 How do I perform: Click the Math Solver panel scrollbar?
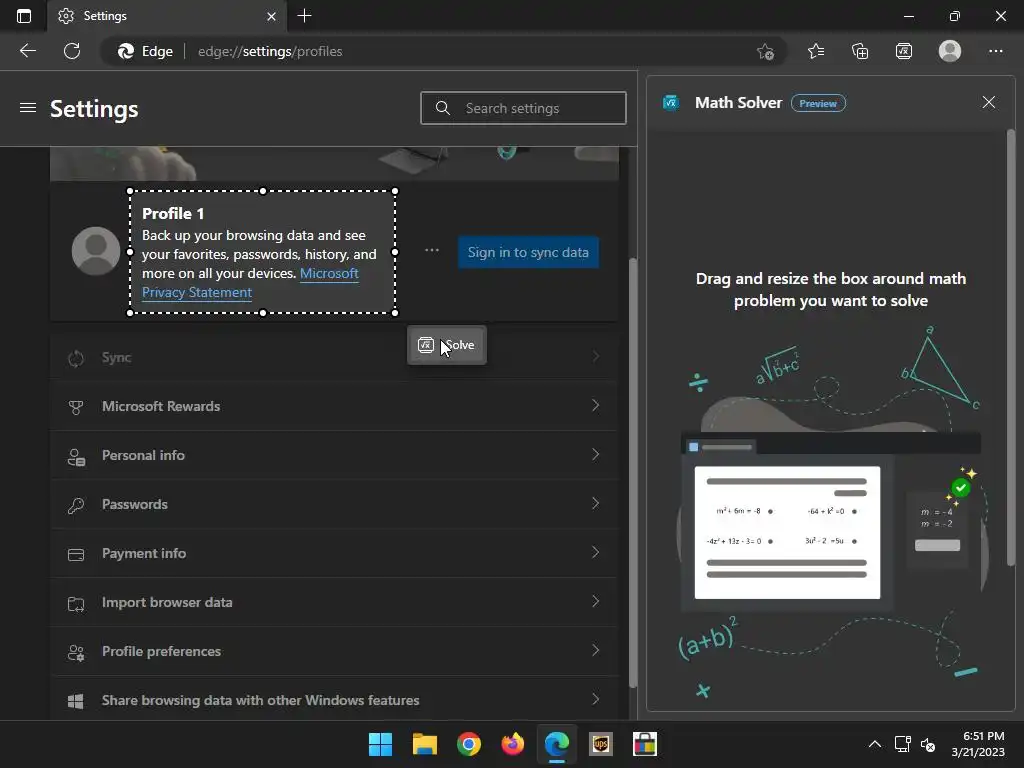tap(1010, 346)
